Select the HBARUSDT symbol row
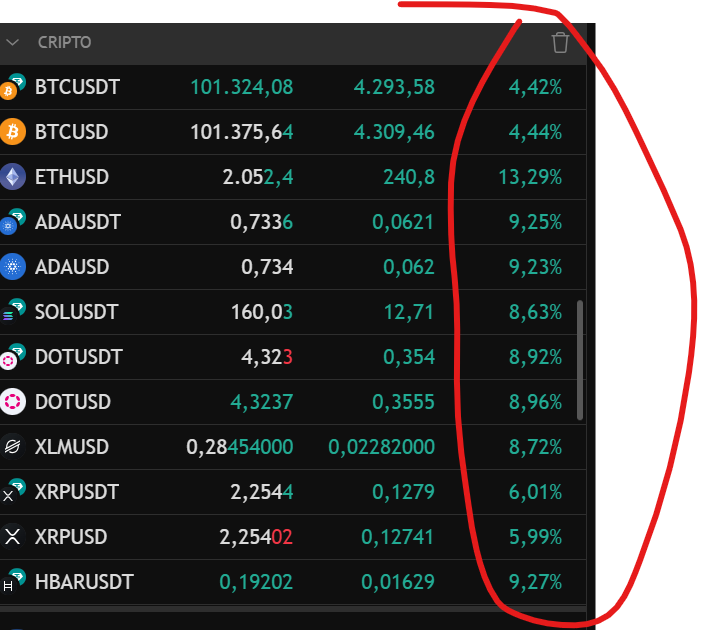This screenshot has height=630, width=703. pos(84,582)
